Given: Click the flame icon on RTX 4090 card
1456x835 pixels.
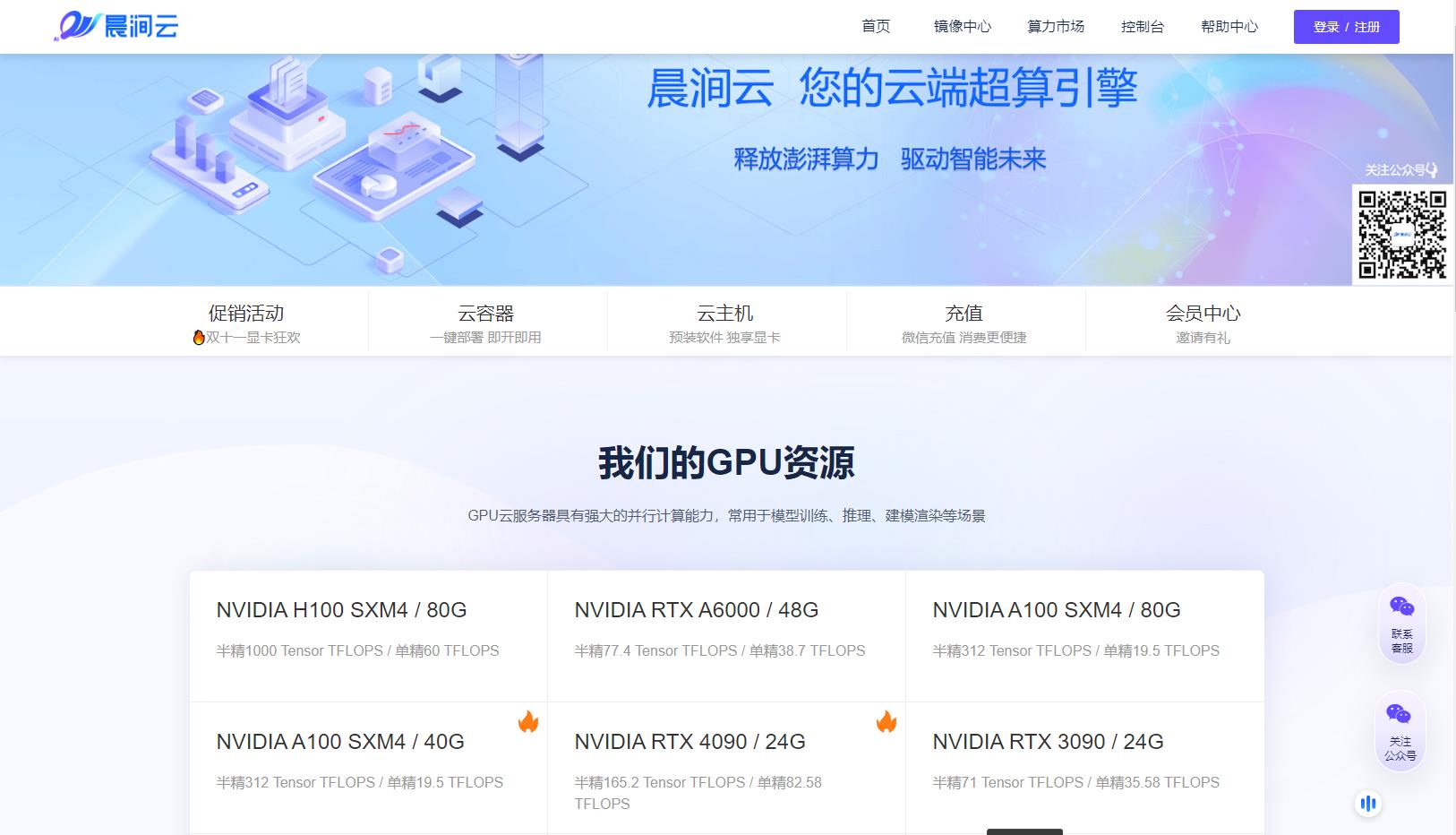Looking at the screenshot, I should (886, 722).
